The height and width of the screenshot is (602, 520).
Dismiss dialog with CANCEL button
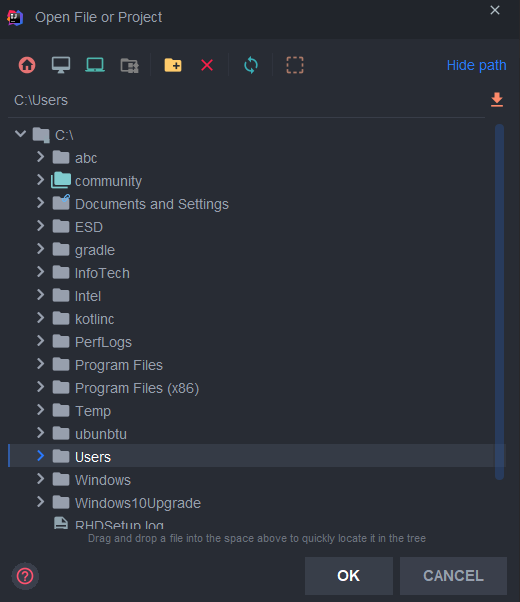(453, 576)
